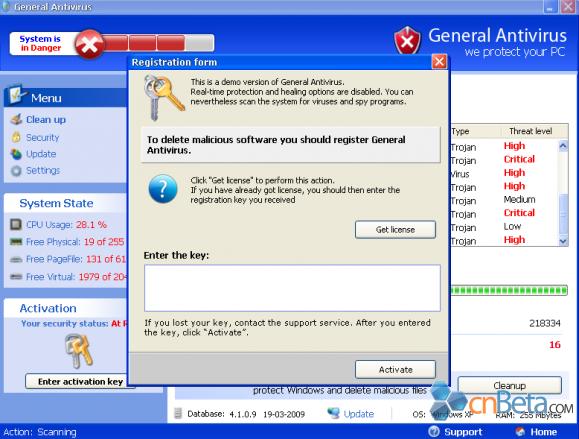
Task: Click in the Enter the key field
Action: tap(292, 288)
